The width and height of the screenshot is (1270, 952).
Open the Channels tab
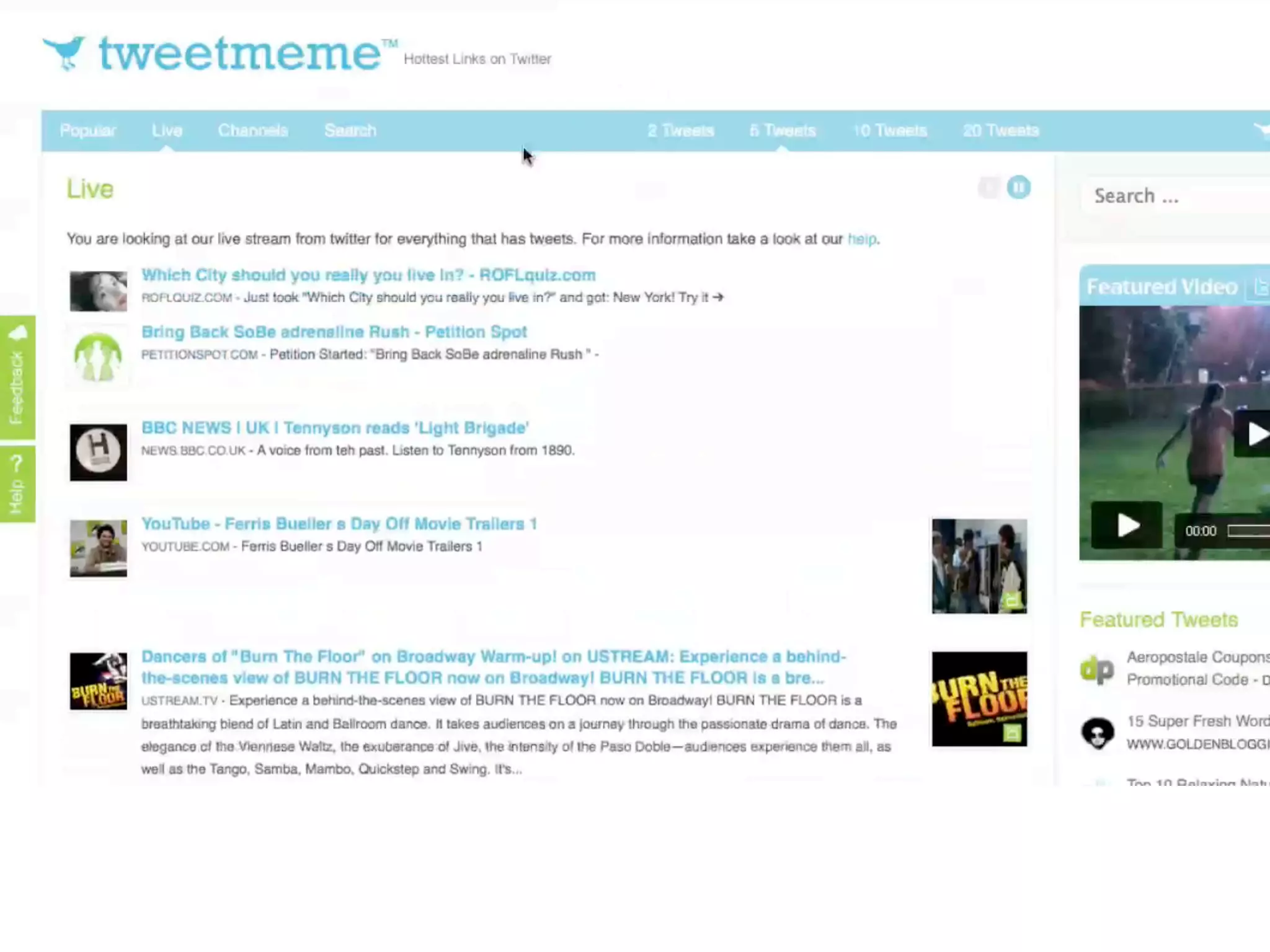coord(253,131)
